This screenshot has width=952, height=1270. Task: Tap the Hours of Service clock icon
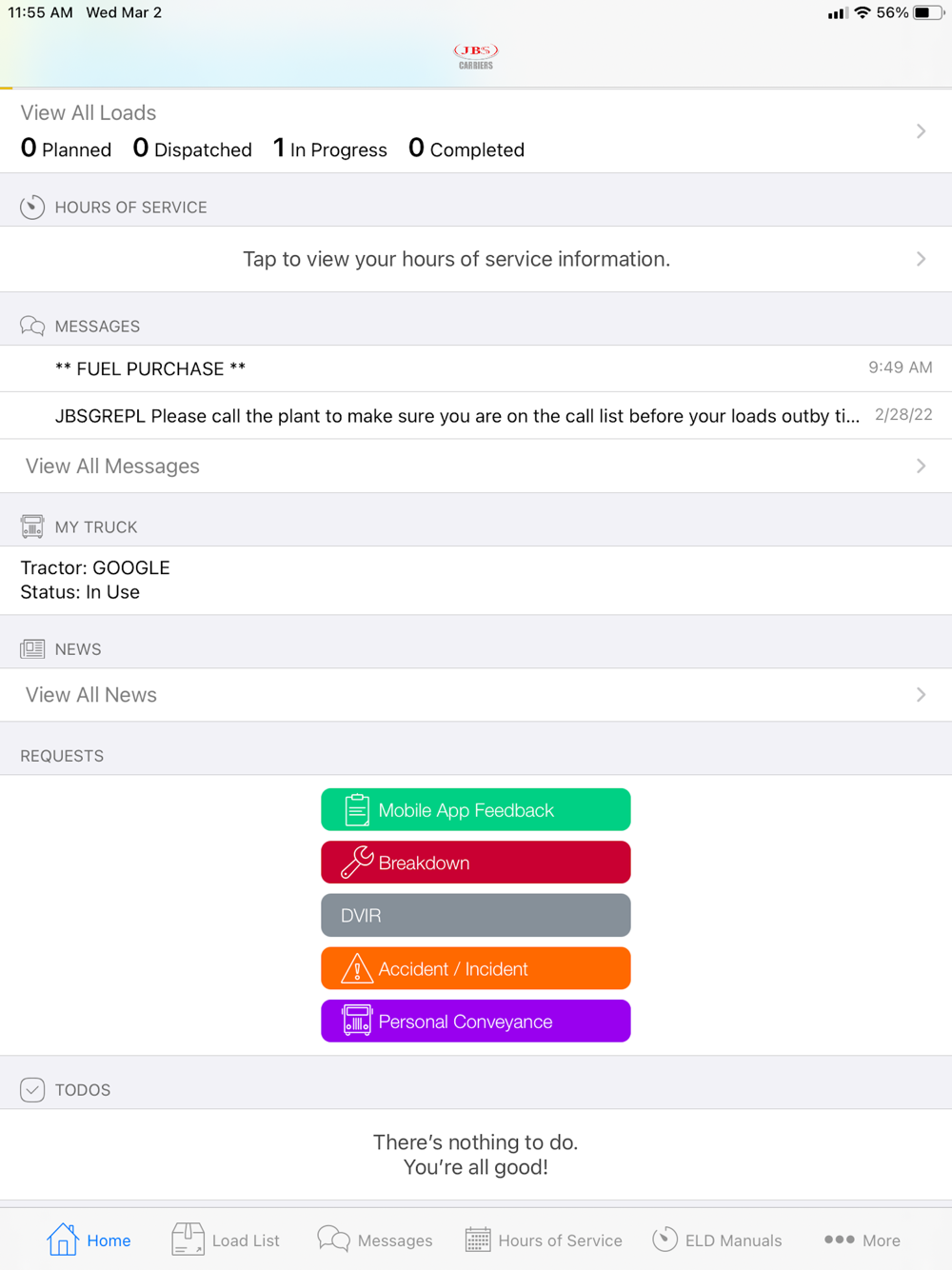32,207
